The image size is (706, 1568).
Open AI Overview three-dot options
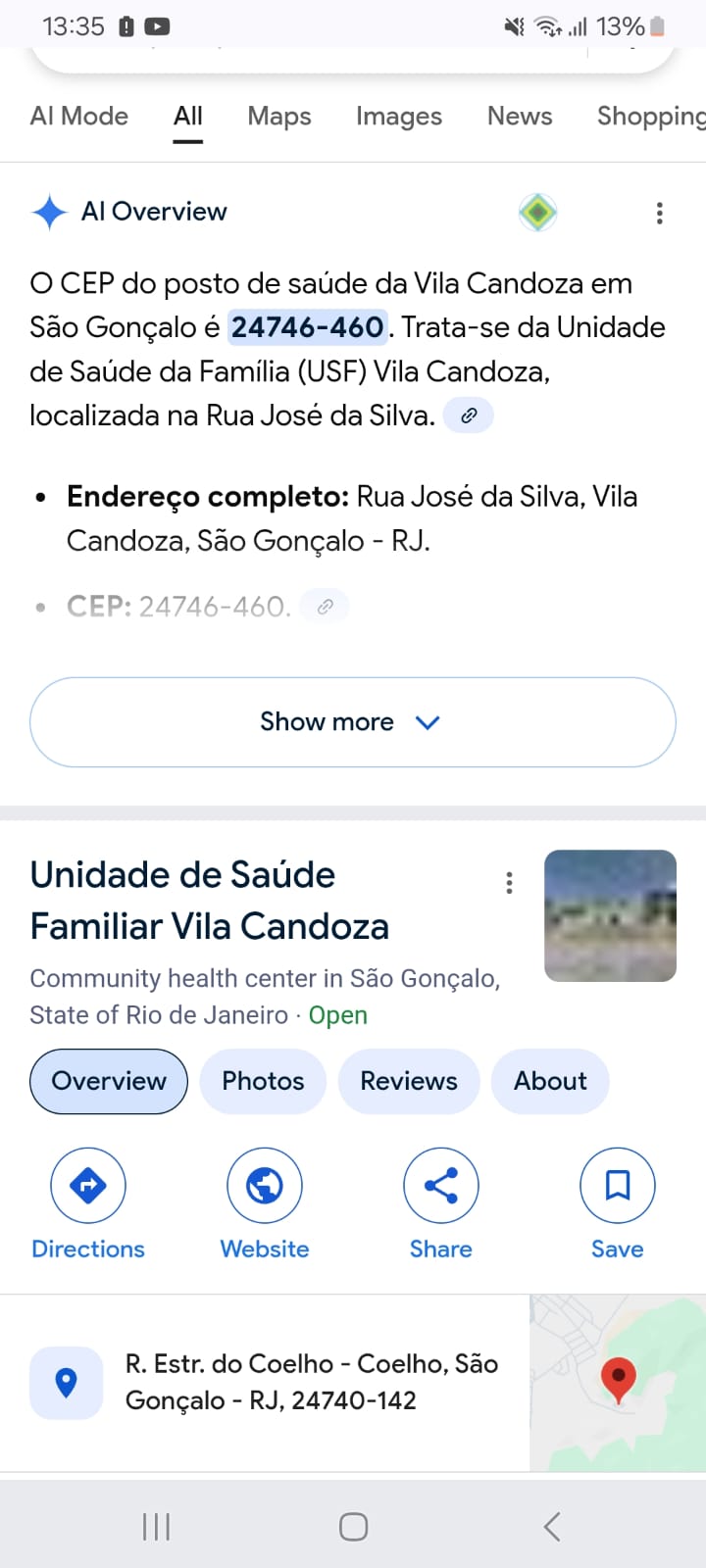[660, 213]
